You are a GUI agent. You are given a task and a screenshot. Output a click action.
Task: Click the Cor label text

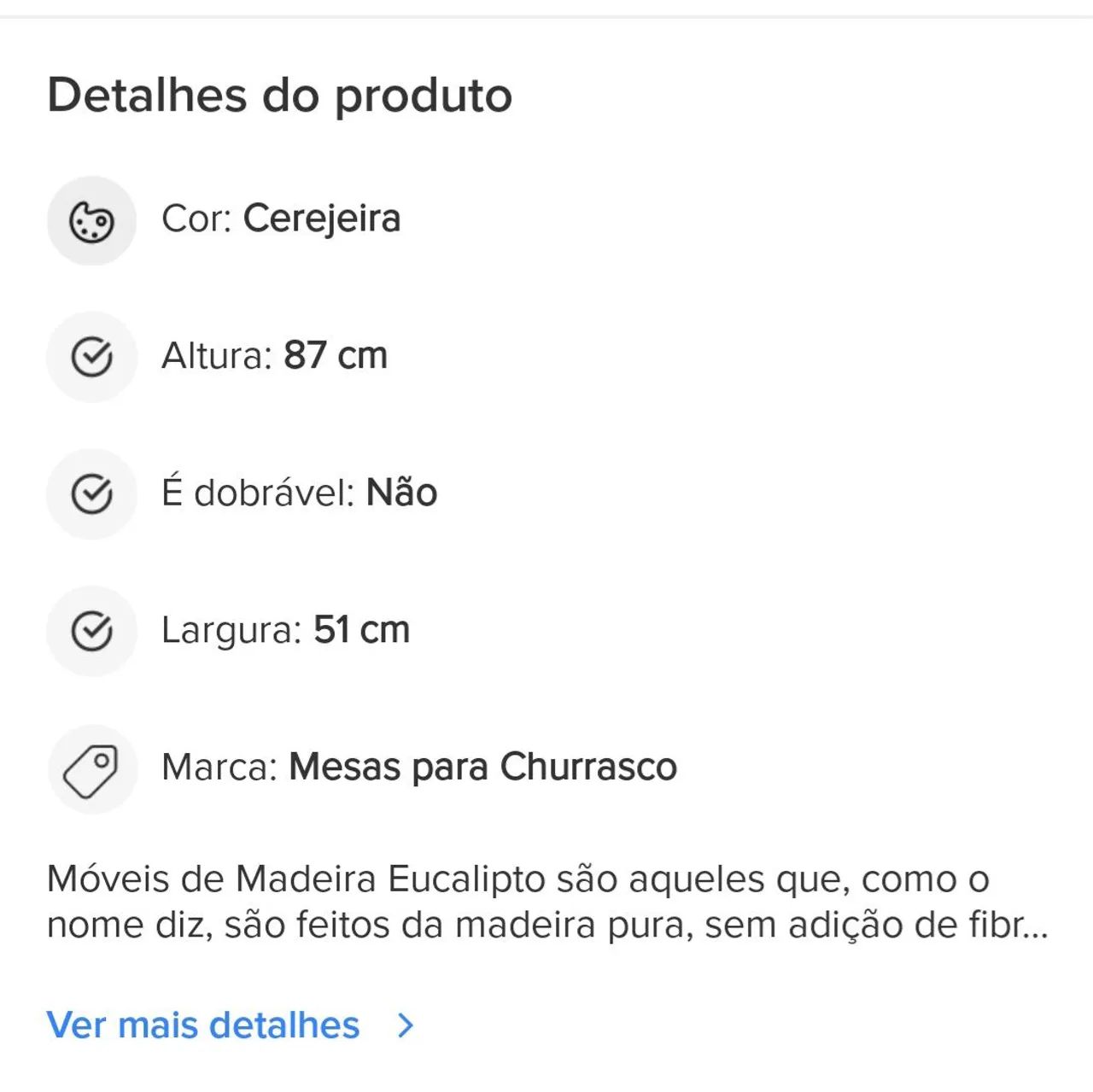pyautogui.click(x=197, y=219)
